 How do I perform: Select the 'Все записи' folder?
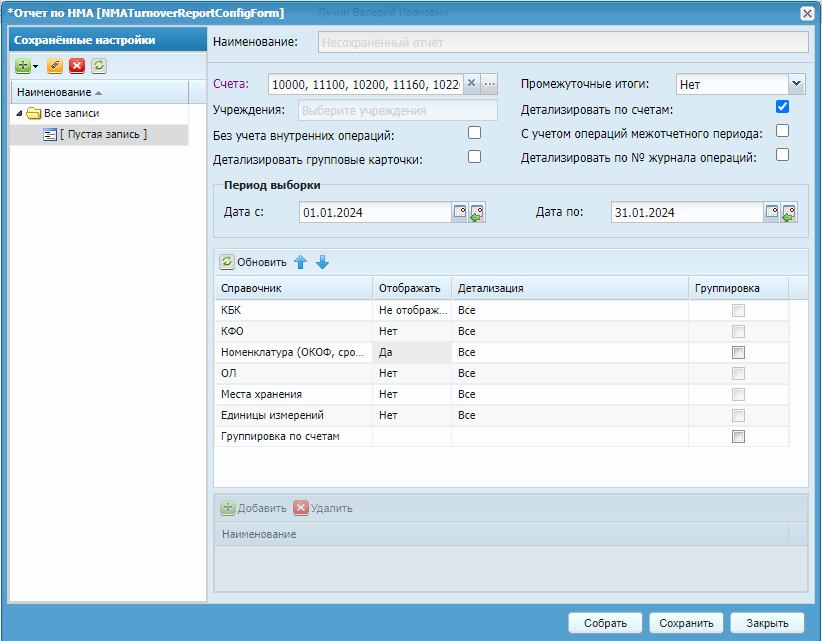pyautogui.click(x=71, y=113)
